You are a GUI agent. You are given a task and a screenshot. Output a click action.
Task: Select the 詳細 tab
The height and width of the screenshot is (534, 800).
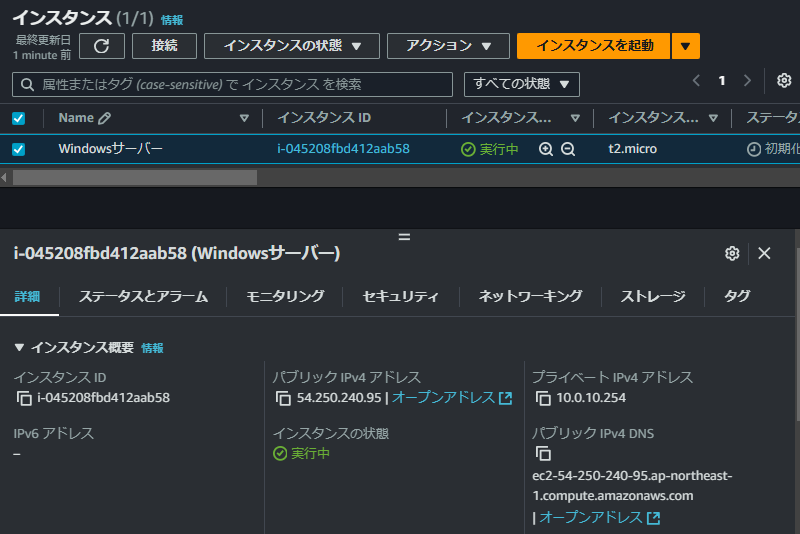pos(27,296)
